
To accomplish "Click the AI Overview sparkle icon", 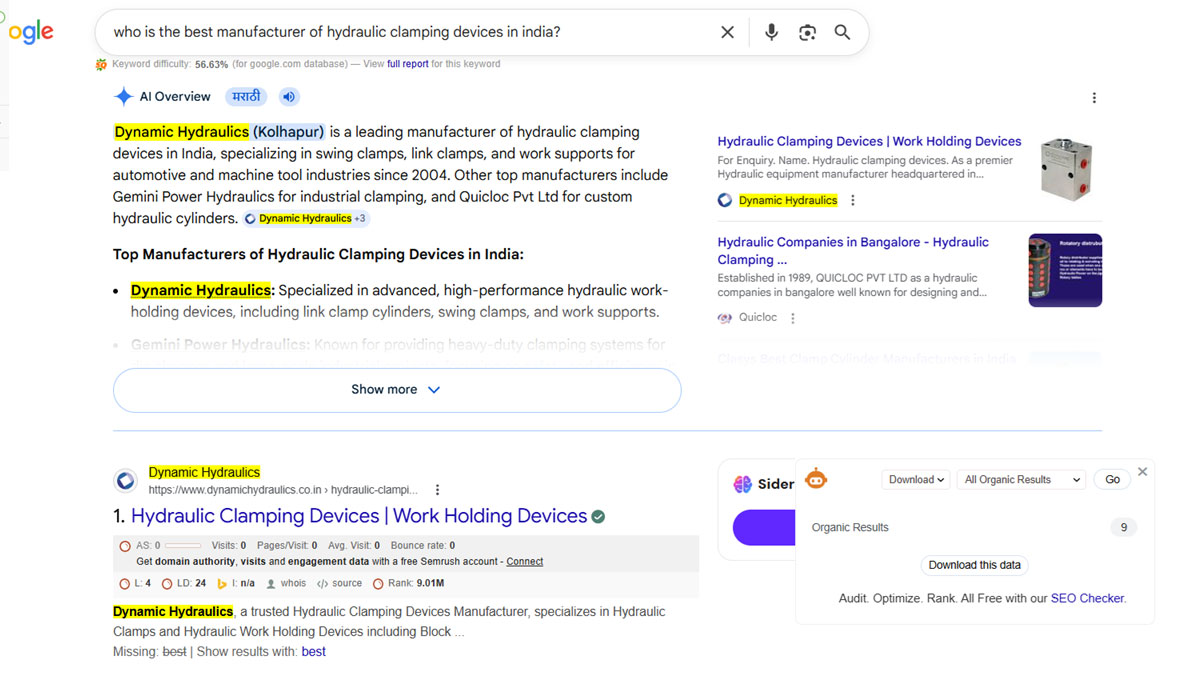I will tap(123, 97).
